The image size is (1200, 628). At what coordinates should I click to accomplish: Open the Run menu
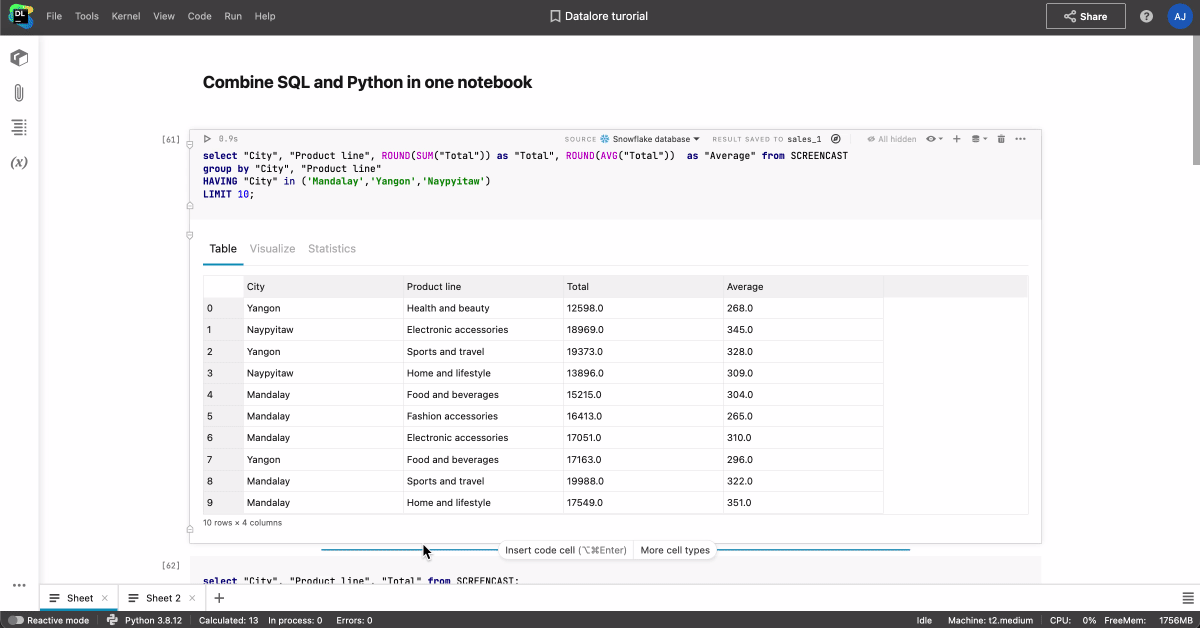point(233,16)
